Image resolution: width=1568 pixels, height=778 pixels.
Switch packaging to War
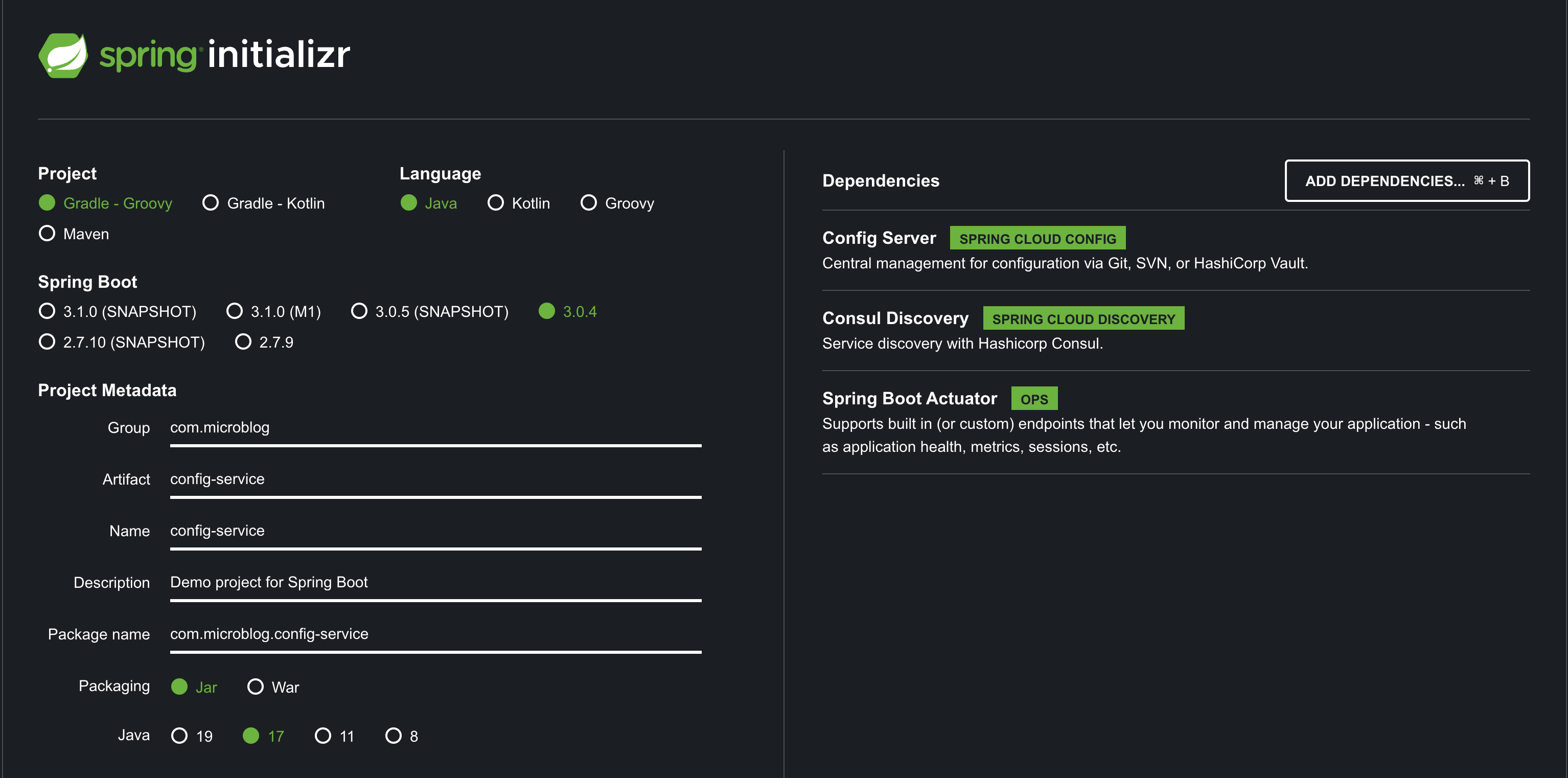[256, 687]
